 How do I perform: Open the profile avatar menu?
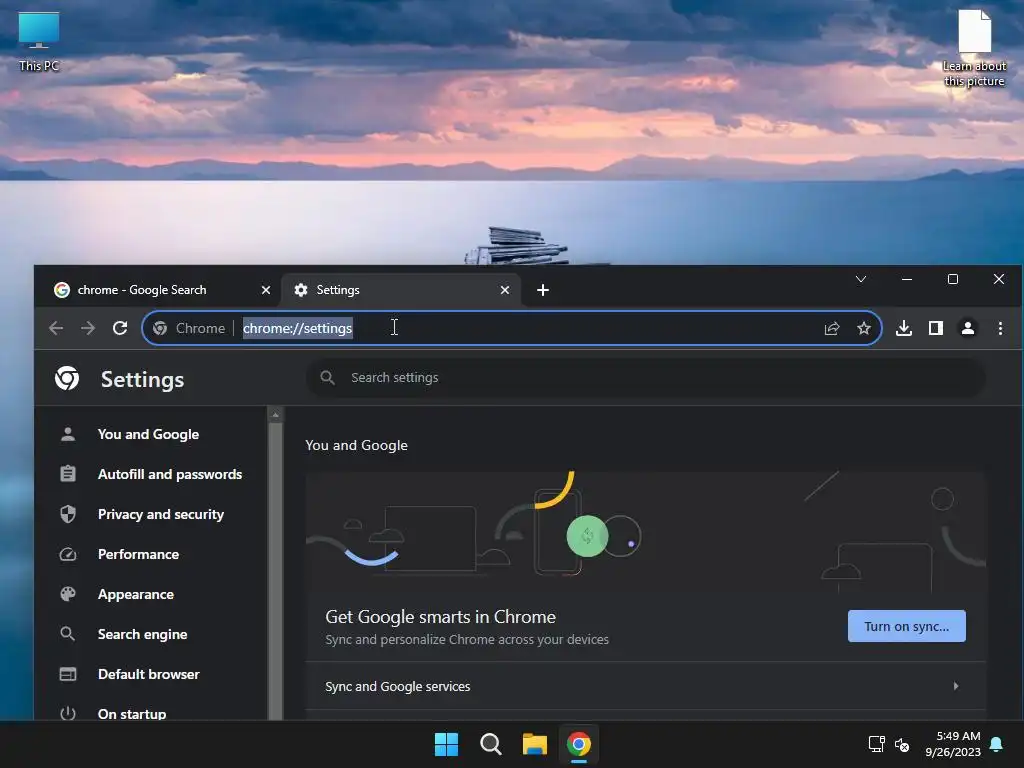click(x=968, y=328)
